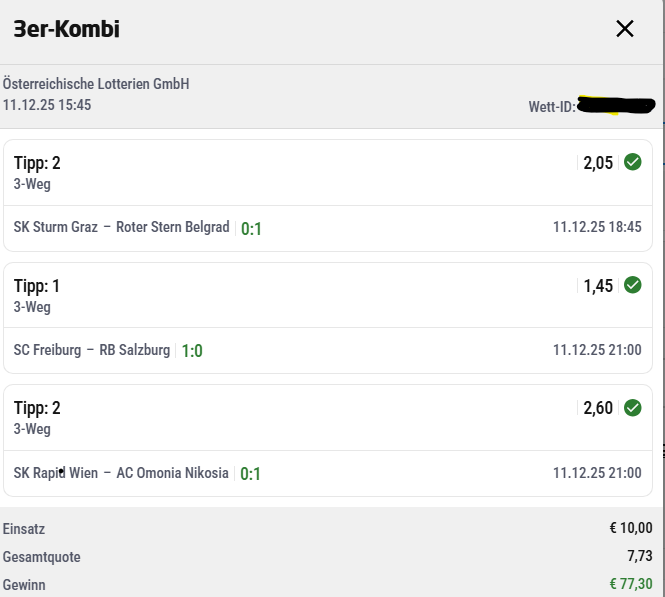Click the 0:1 score of the Sturm Graz match

click(x=251, y=228)
